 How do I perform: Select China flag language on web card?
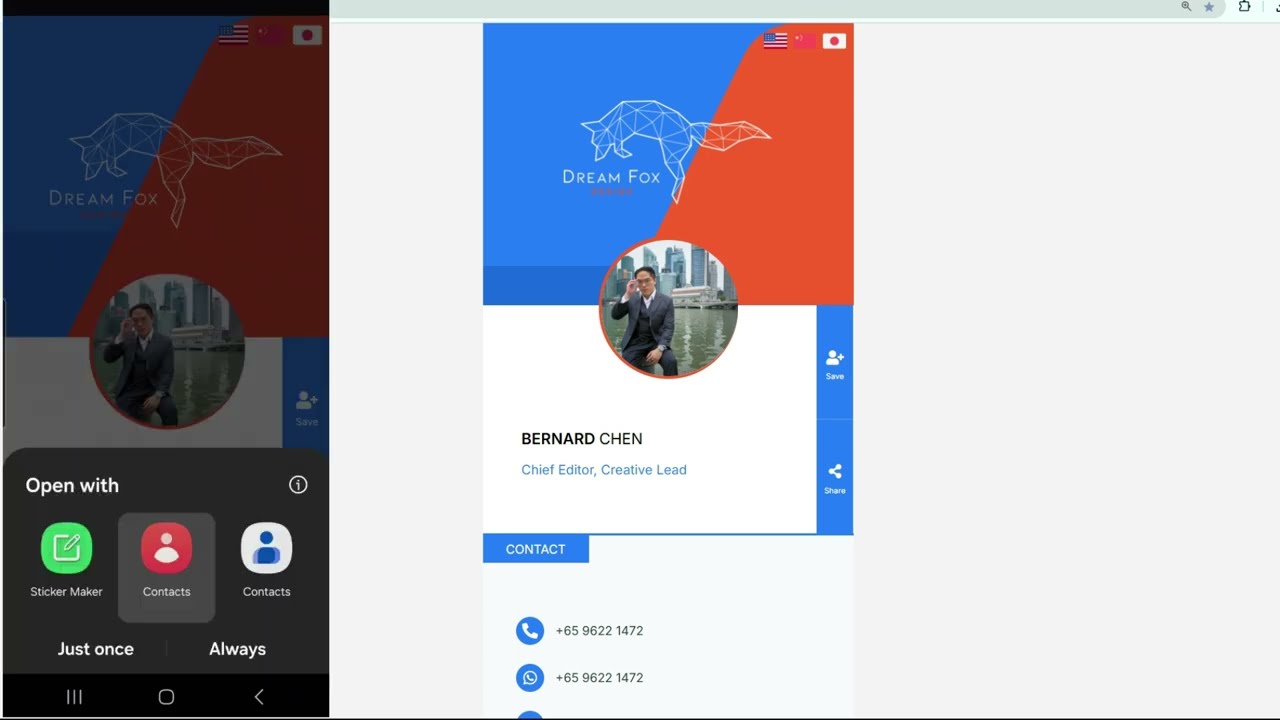point(805,41)
